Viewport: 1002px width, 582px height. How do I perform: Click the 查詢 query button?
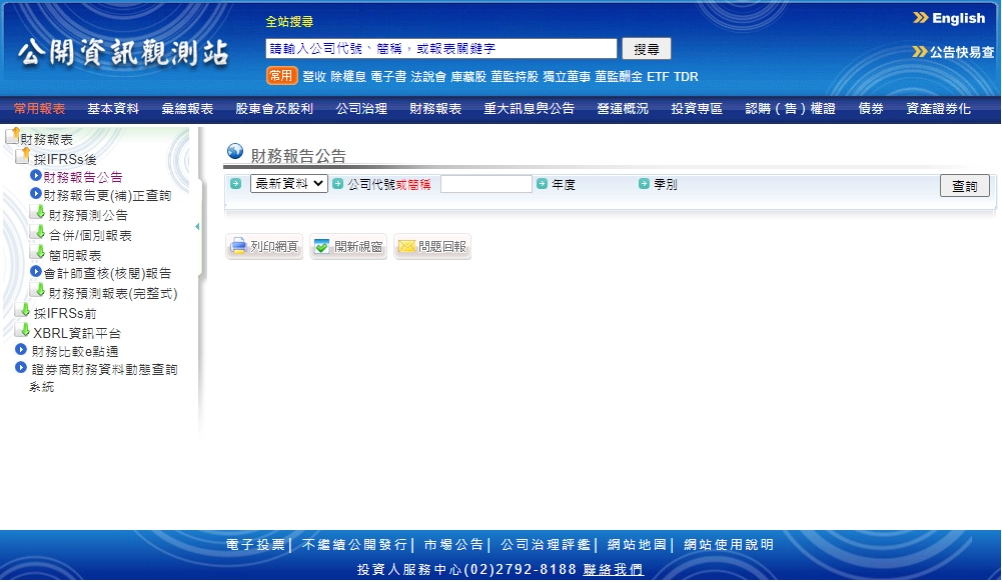pos(963,184)
